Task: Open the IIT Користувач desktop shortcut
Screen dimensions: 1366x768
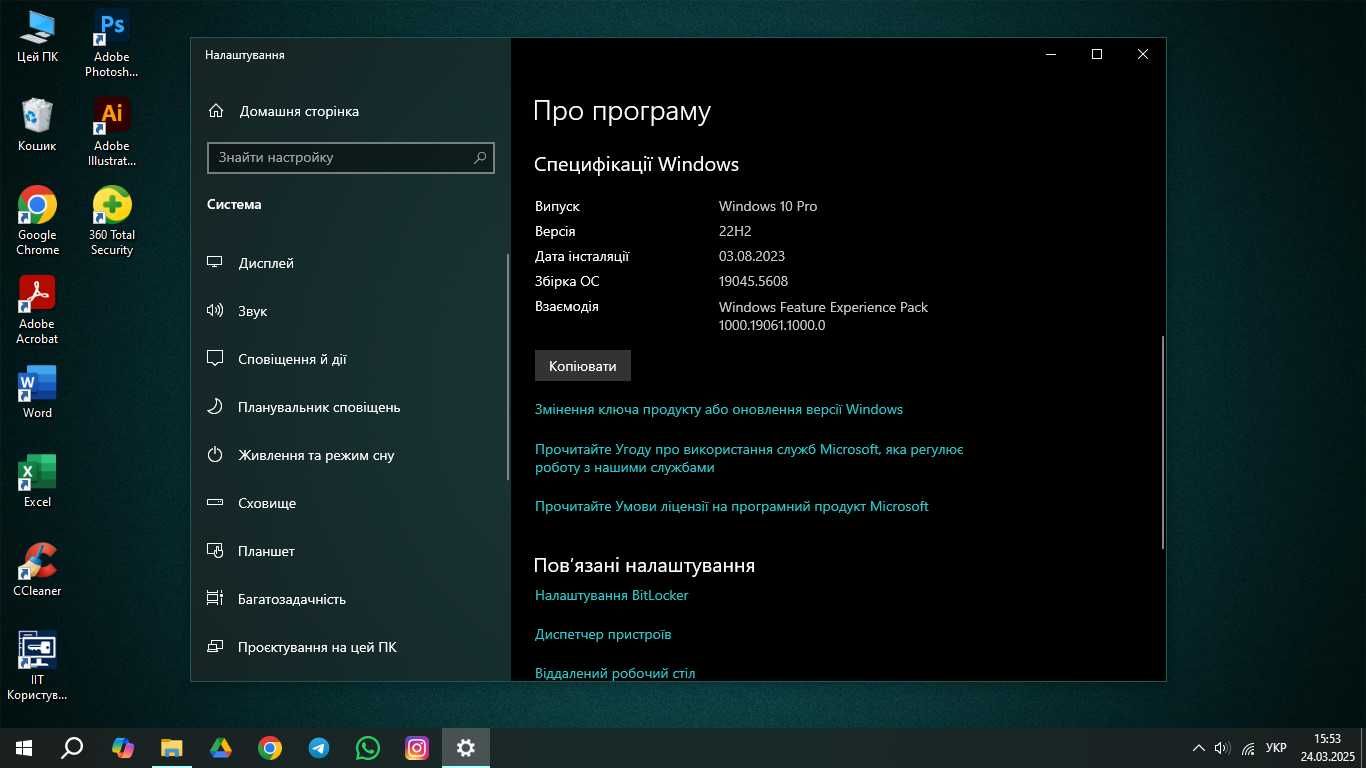Action: point(37,666)
